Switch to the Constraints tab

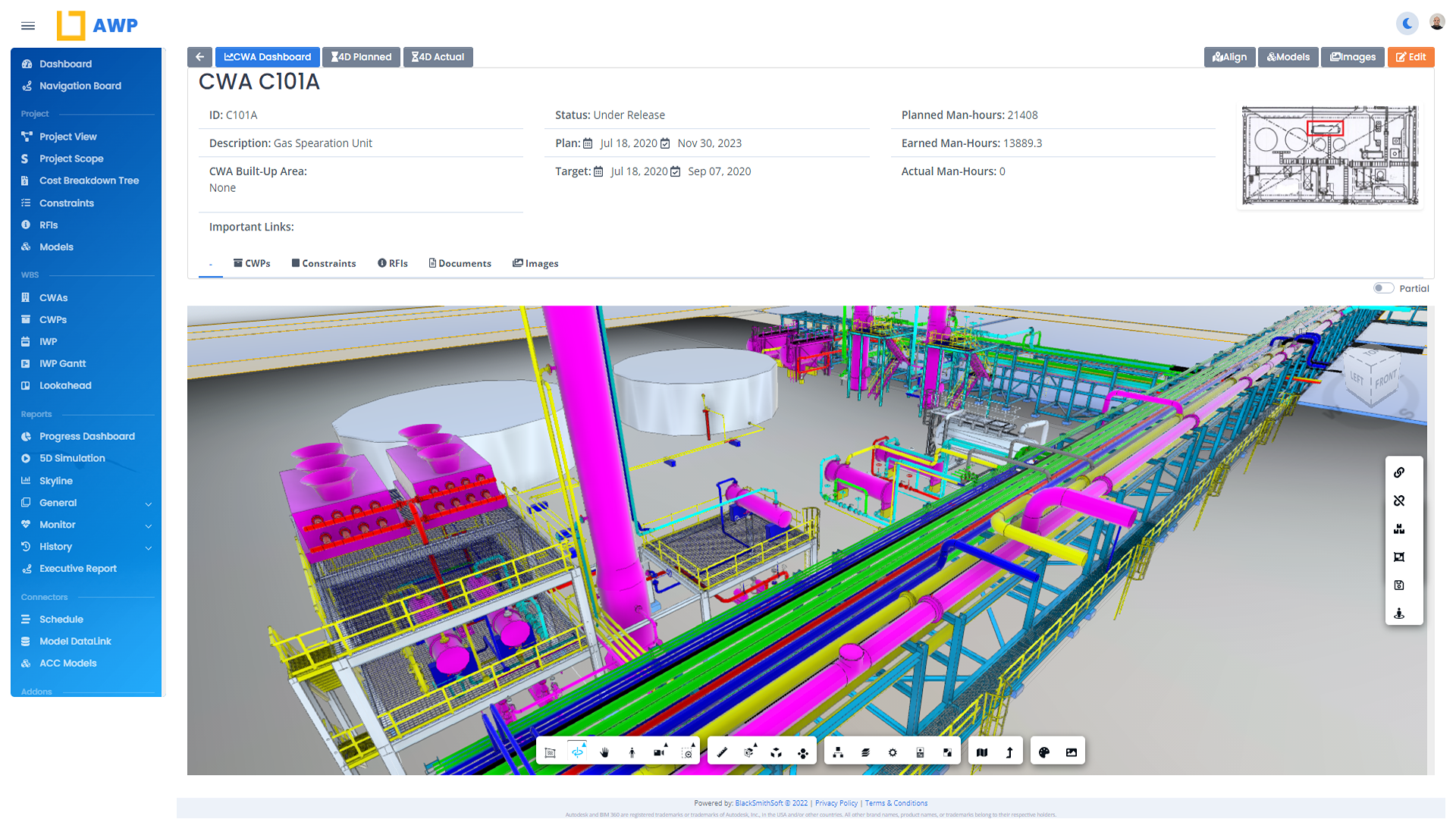[x=324, y=263]
